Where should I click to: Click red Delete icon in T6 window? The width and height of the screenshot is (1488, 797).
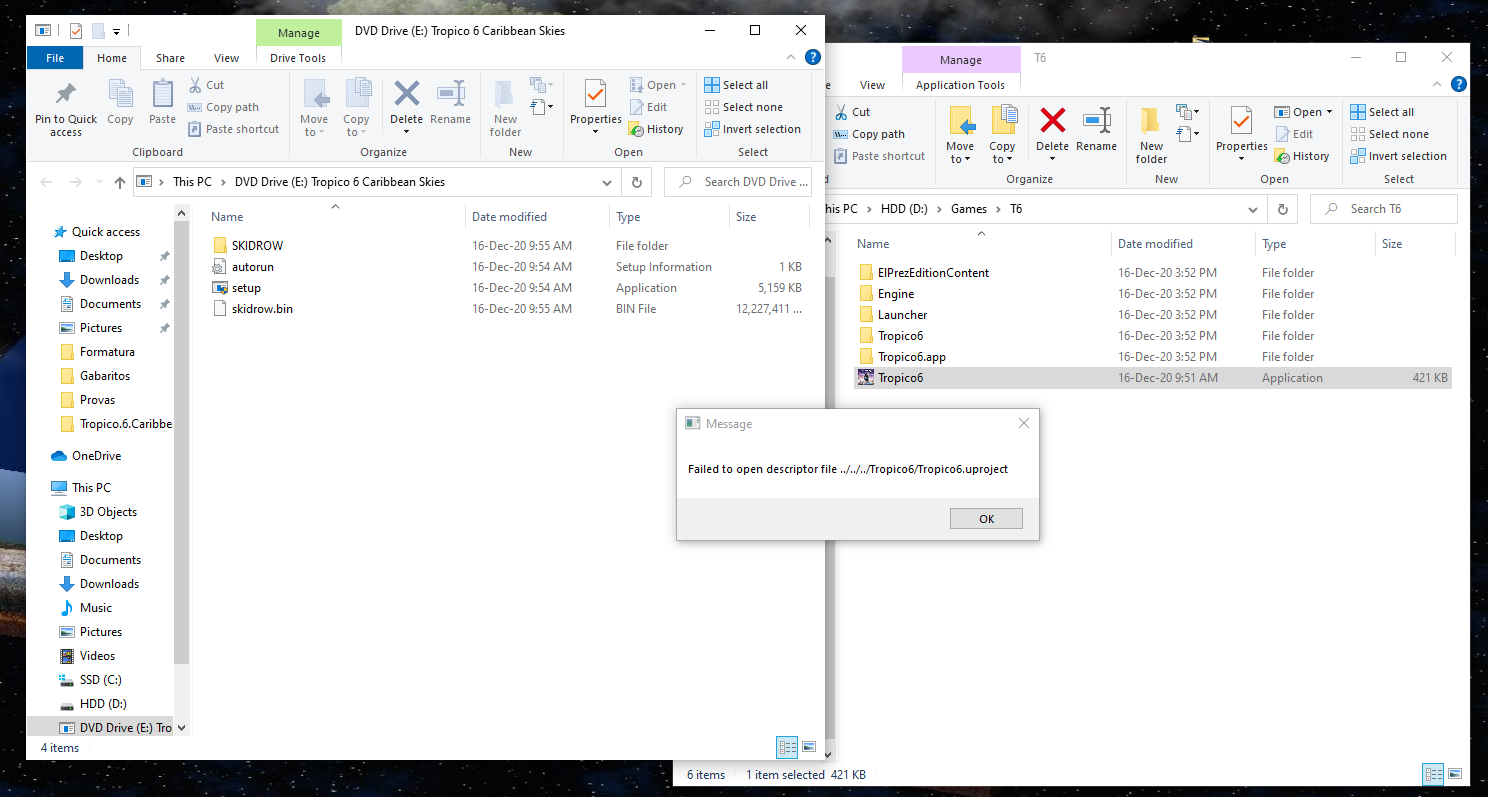pos(1052,122)
